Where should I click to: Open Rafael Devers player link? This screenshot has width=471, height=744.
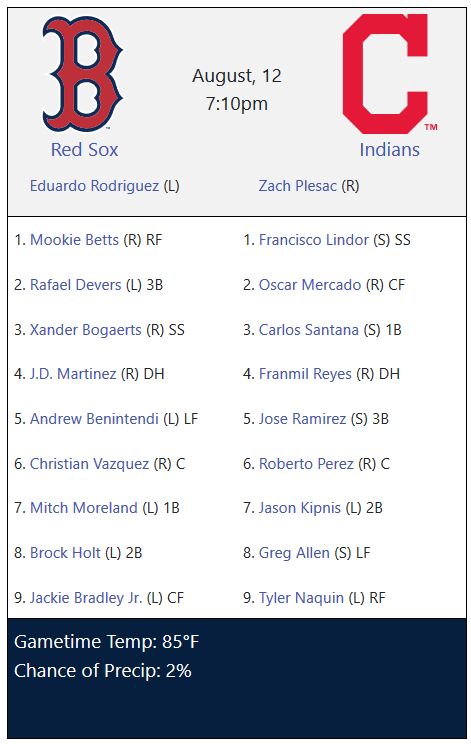76,285
